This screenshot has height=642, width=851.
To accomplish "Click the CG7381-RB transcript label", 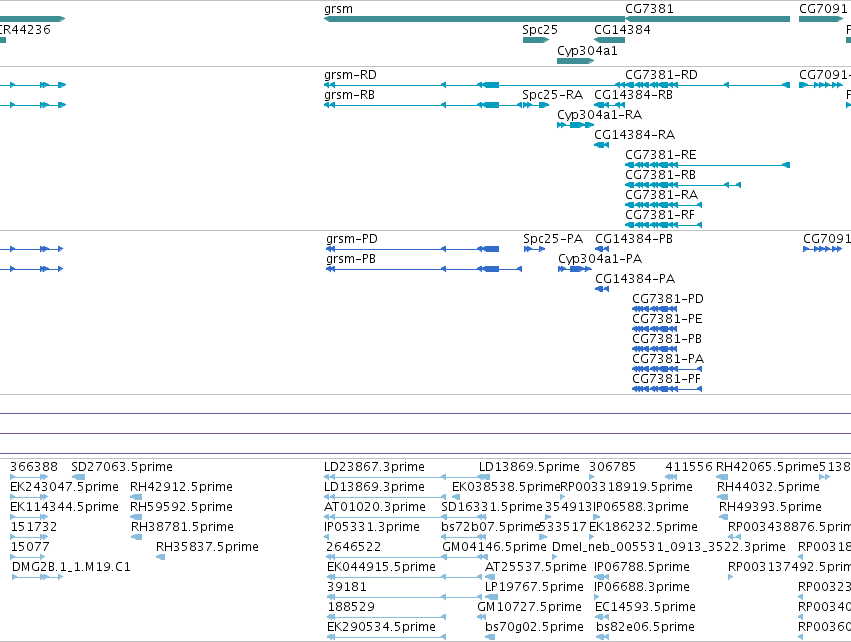I will tap(661, 175).
